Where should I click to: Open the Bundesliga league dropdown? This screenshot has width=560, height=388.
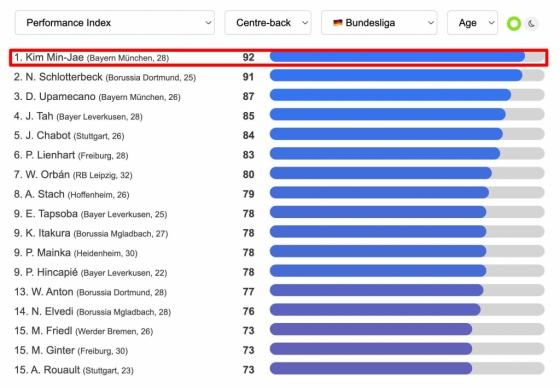tap(379, 23)
